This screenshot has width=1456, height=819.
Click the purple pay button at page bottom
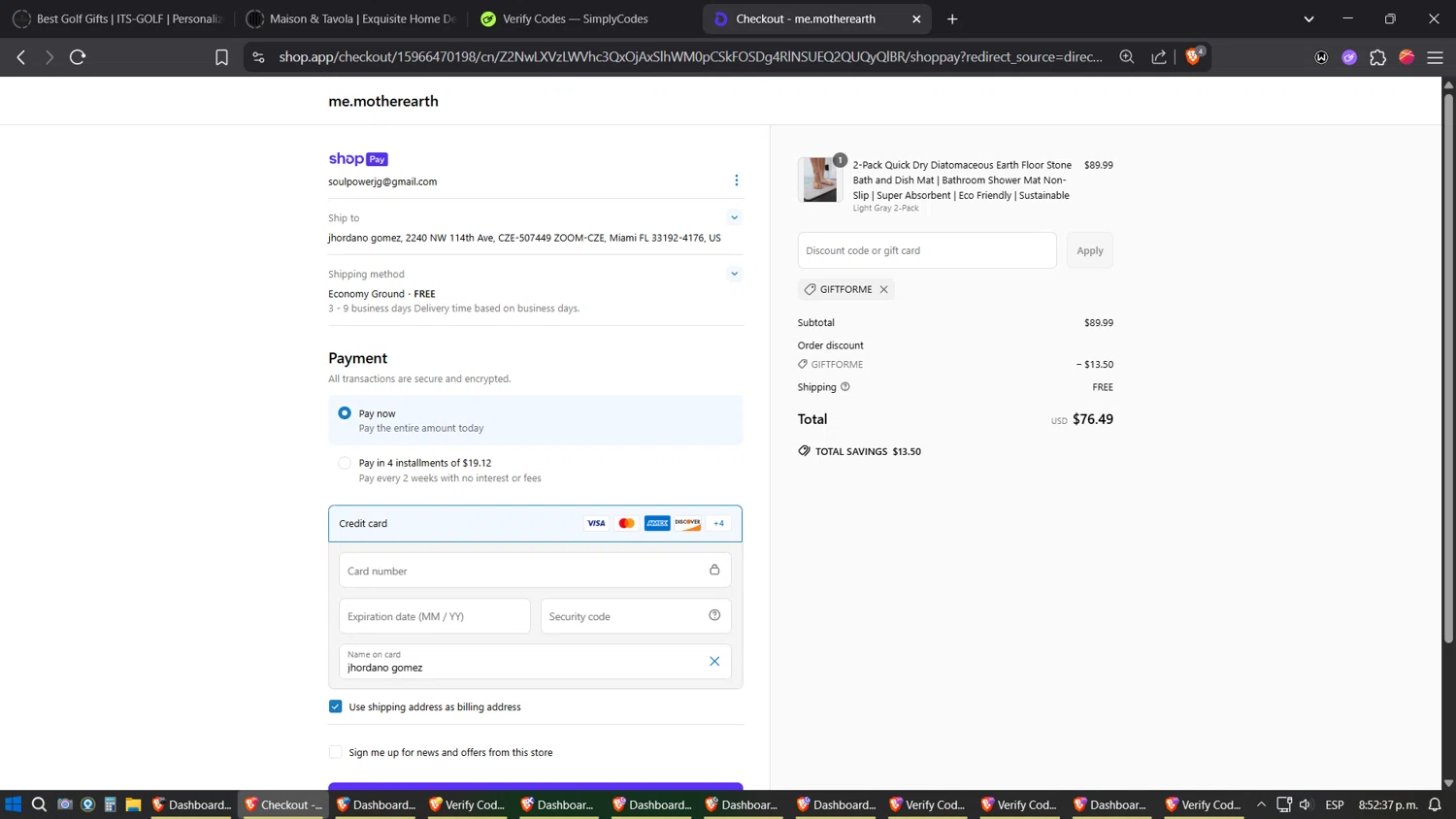pyautogui.click(x=536, y=786)
